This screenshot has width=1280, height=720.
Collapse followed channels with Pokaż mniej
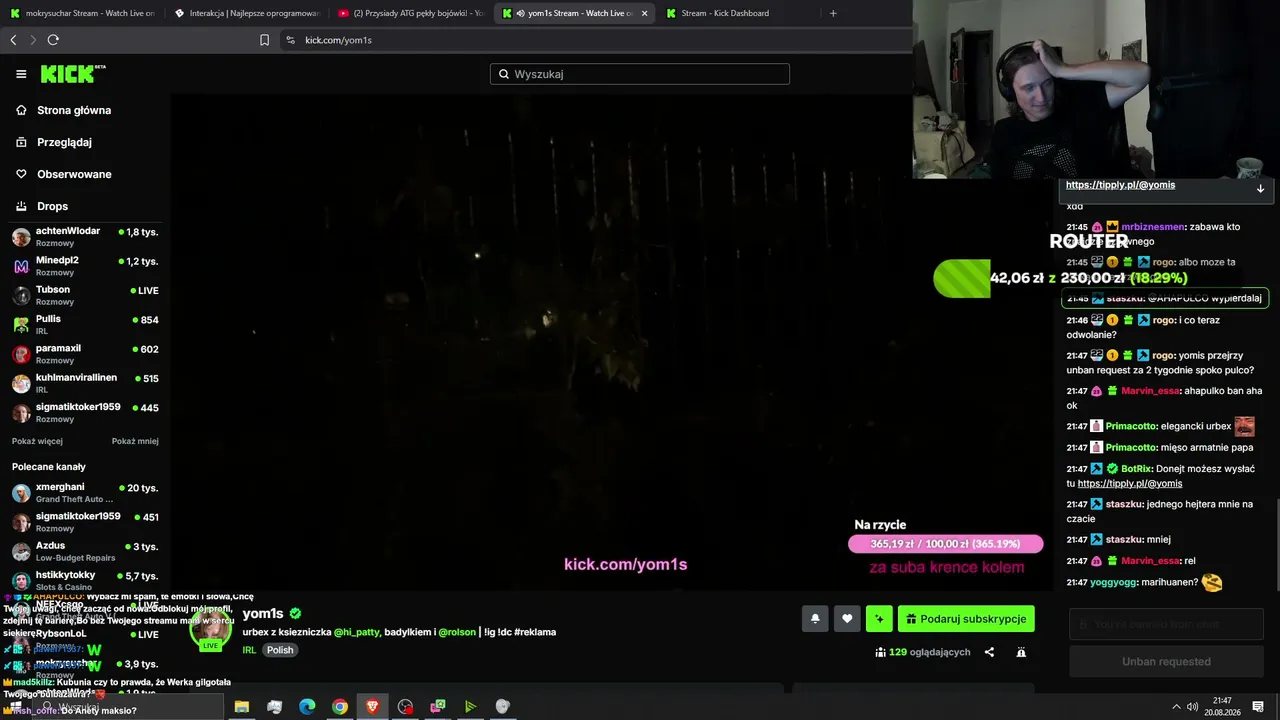[135, 441]
